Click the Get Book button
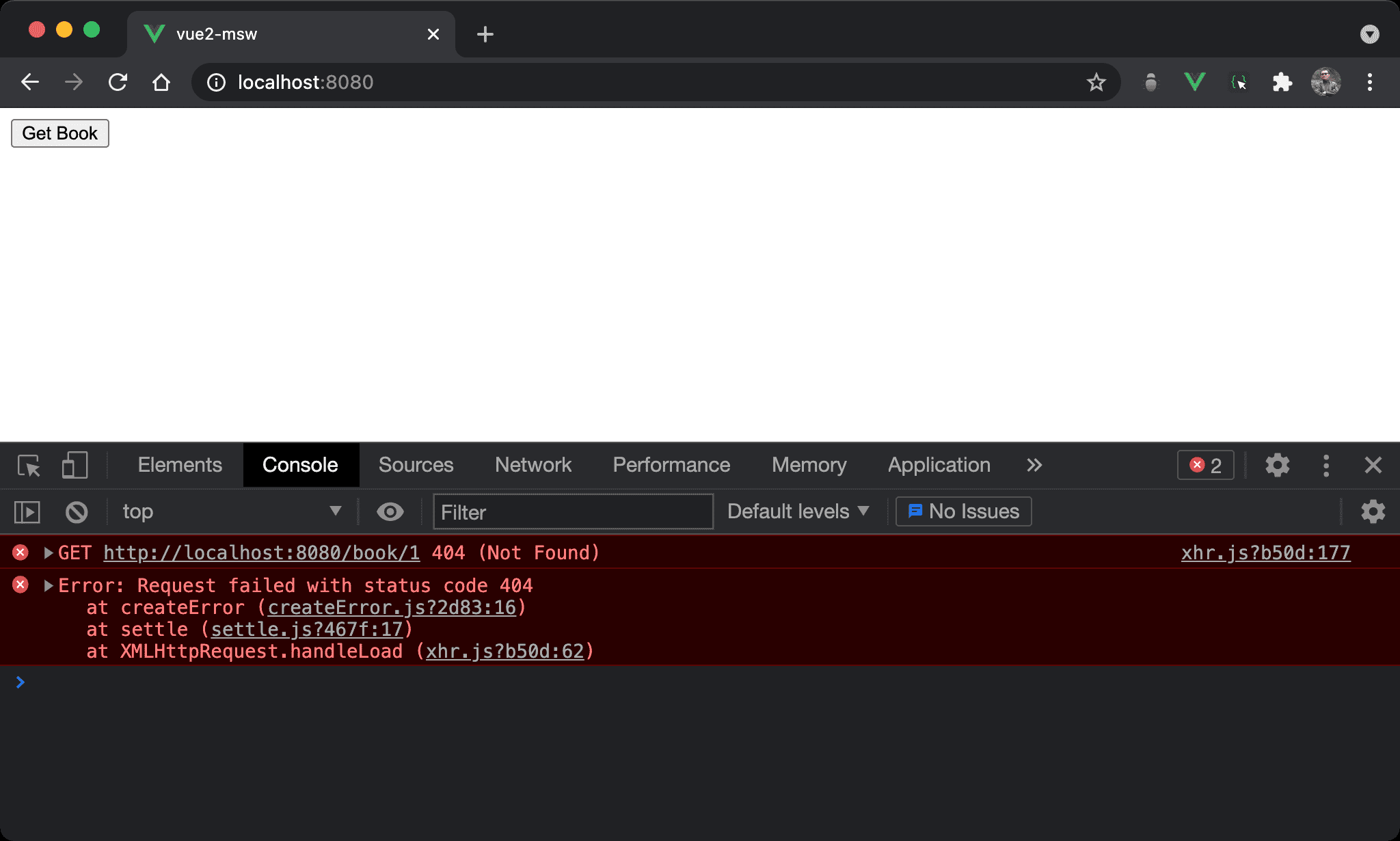1400x841 pixels. (59, 133)
